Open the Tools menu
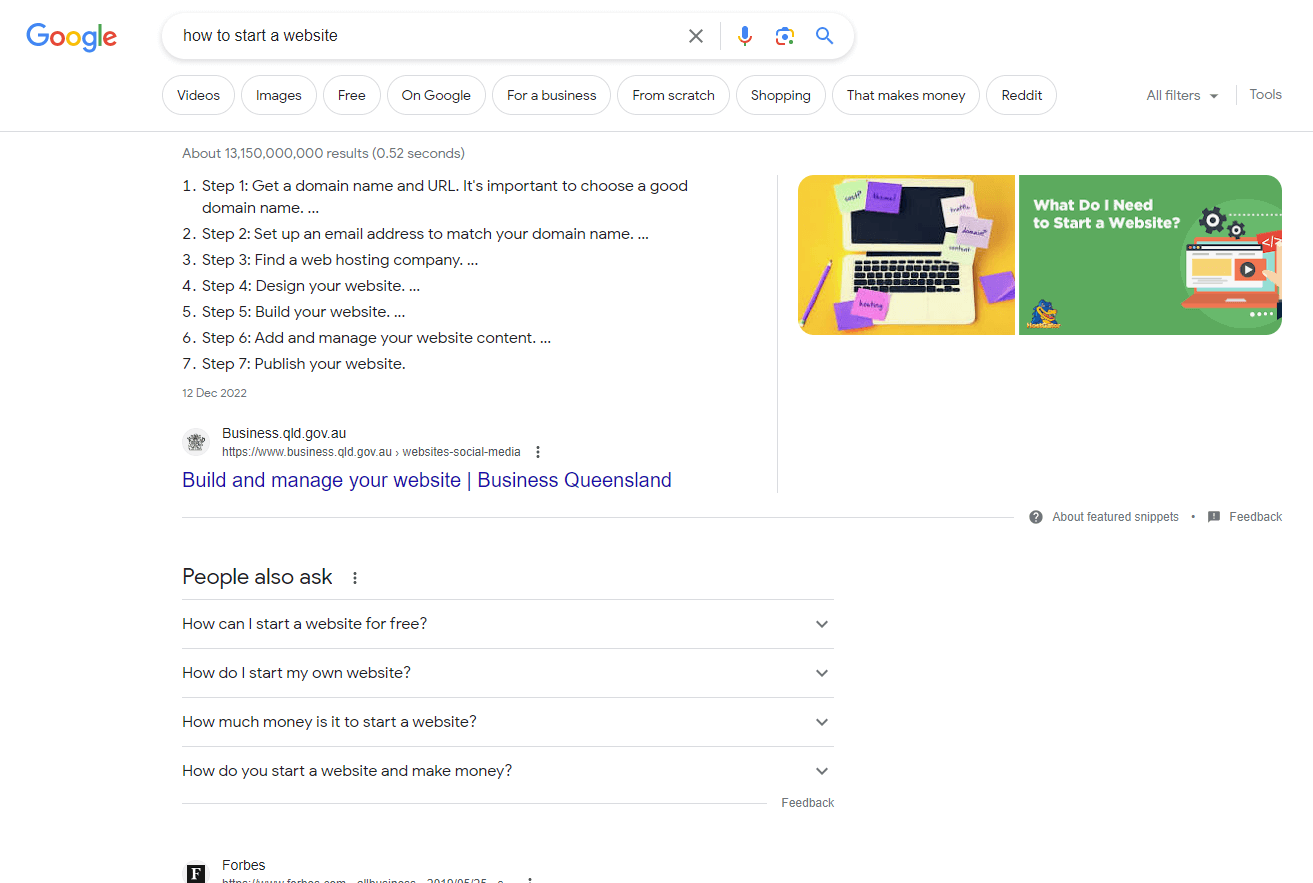The height and width of the screenshot is (883, 1313). 1264,93
